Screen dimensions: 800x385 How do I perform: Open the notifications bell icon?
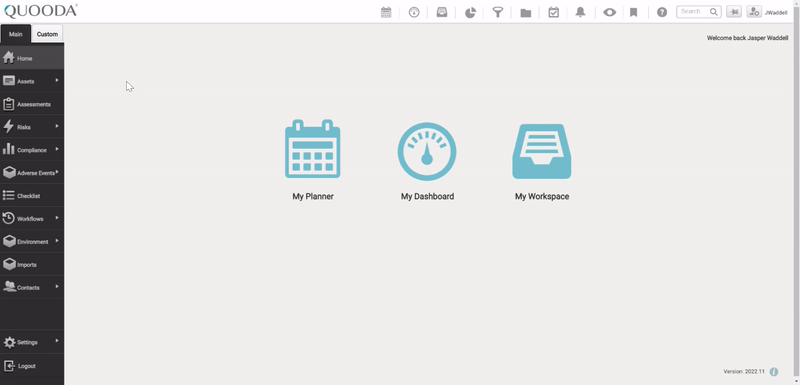(581, 12)
